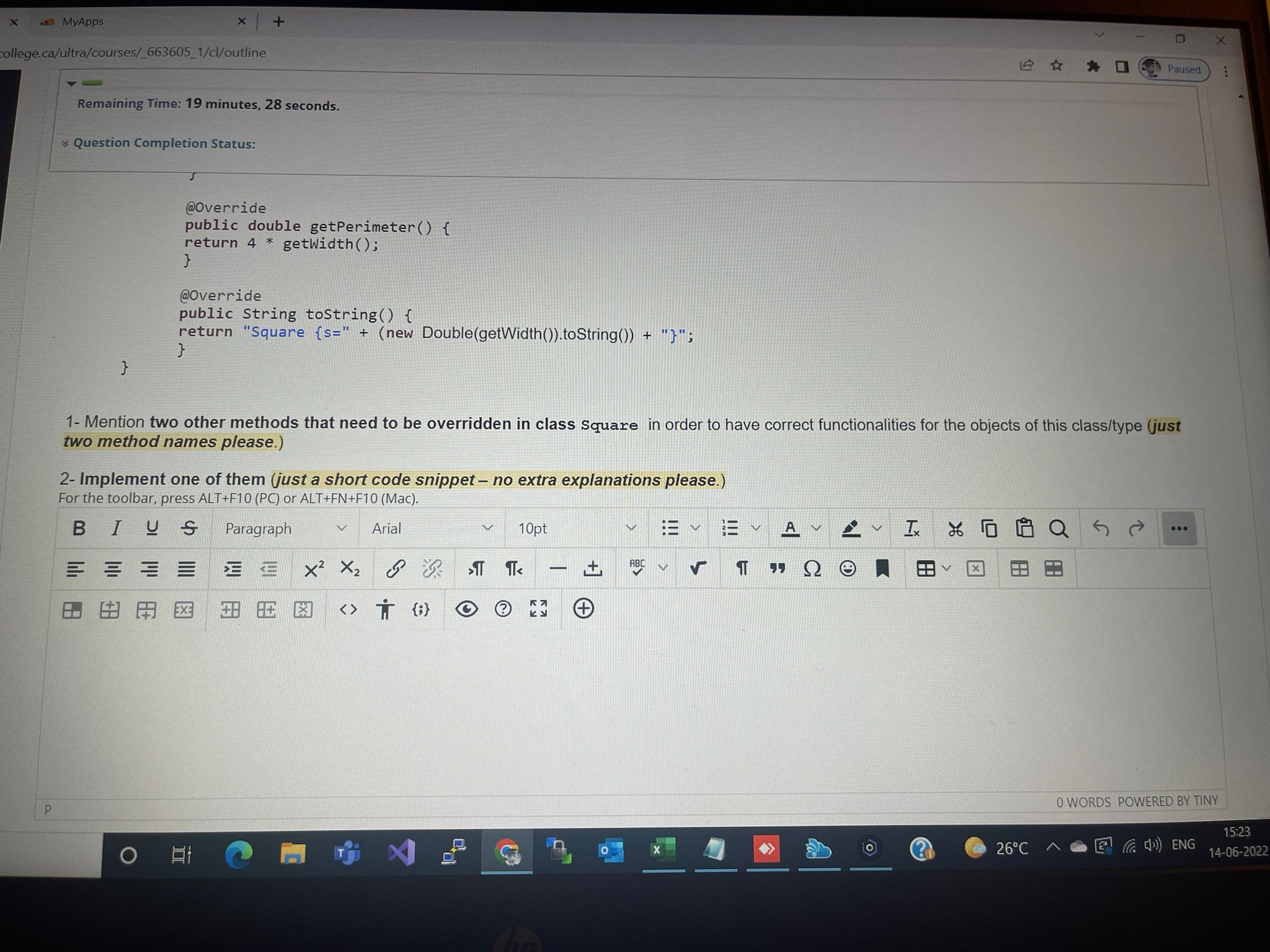Click the add content plus icon
This screenshot has height=952, width=1270.
(x=584, y=609)
